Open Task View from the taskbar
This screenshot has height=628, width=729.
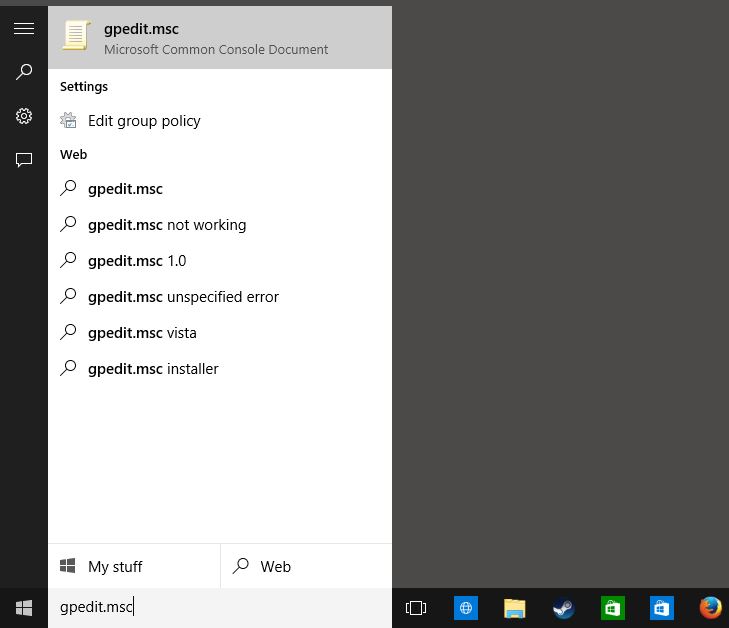click(416, 608)
